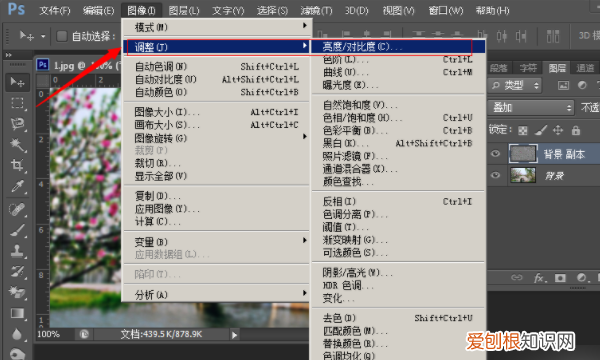Filter layers by pixel layer icon

[x=563, y=85]
